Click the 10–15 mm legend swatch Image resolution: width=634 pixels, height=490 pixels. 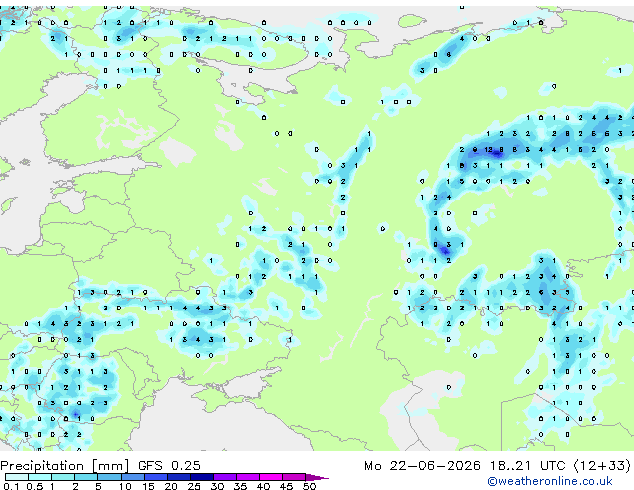[x=132, y=477]
